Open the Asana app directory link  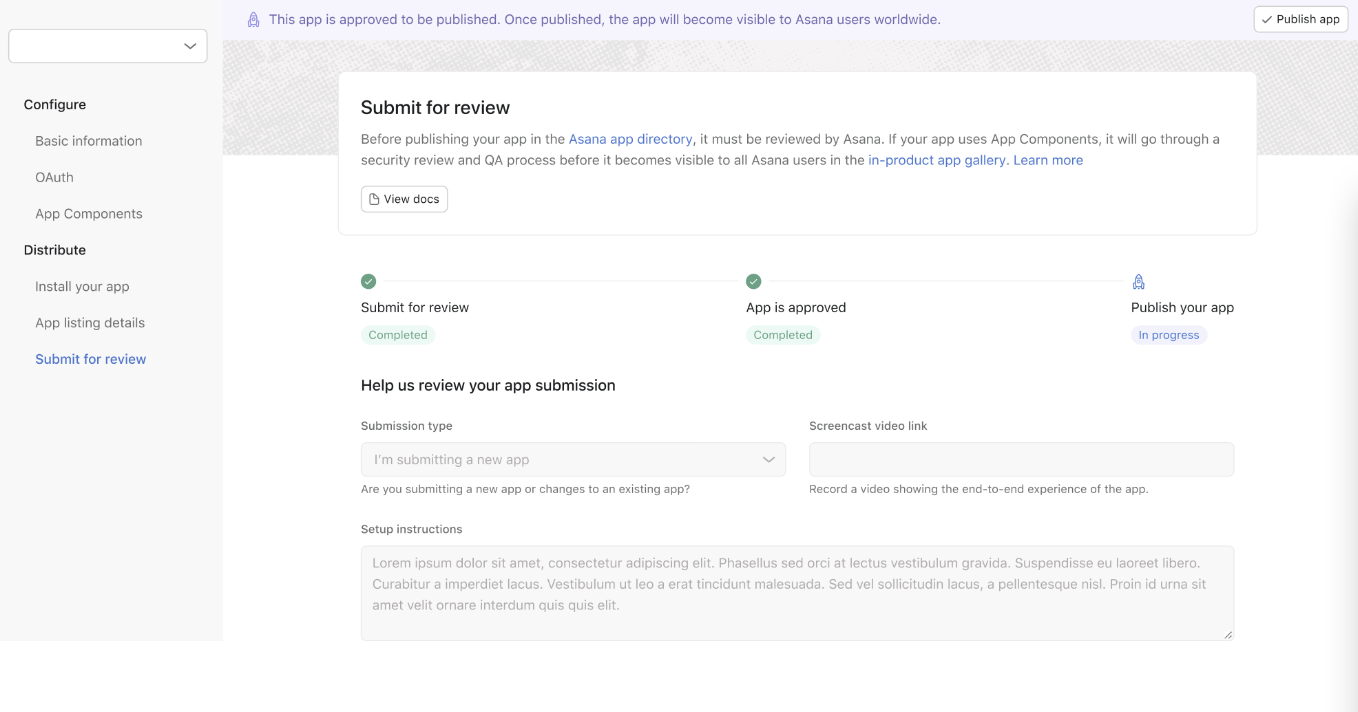(630, 139)
